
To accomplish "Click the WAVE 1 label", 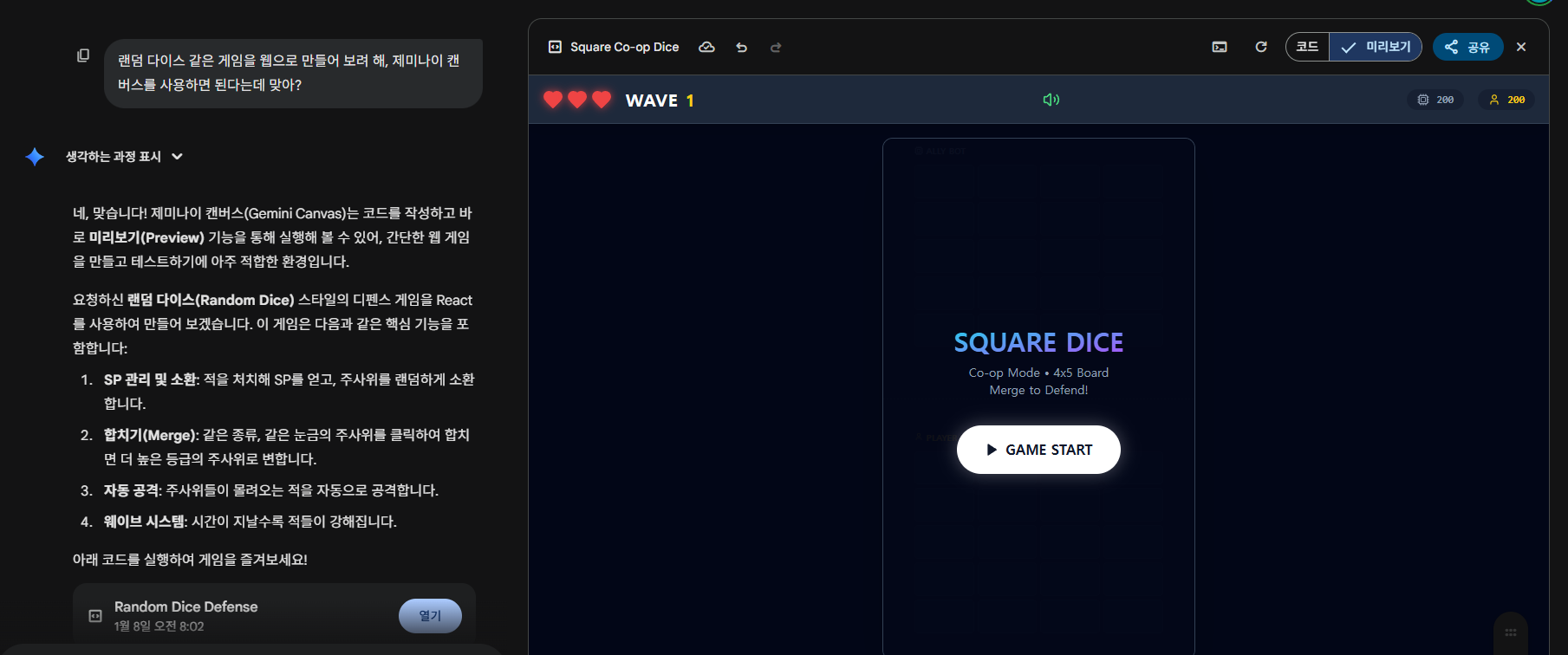I will click(x=660, y=101).
